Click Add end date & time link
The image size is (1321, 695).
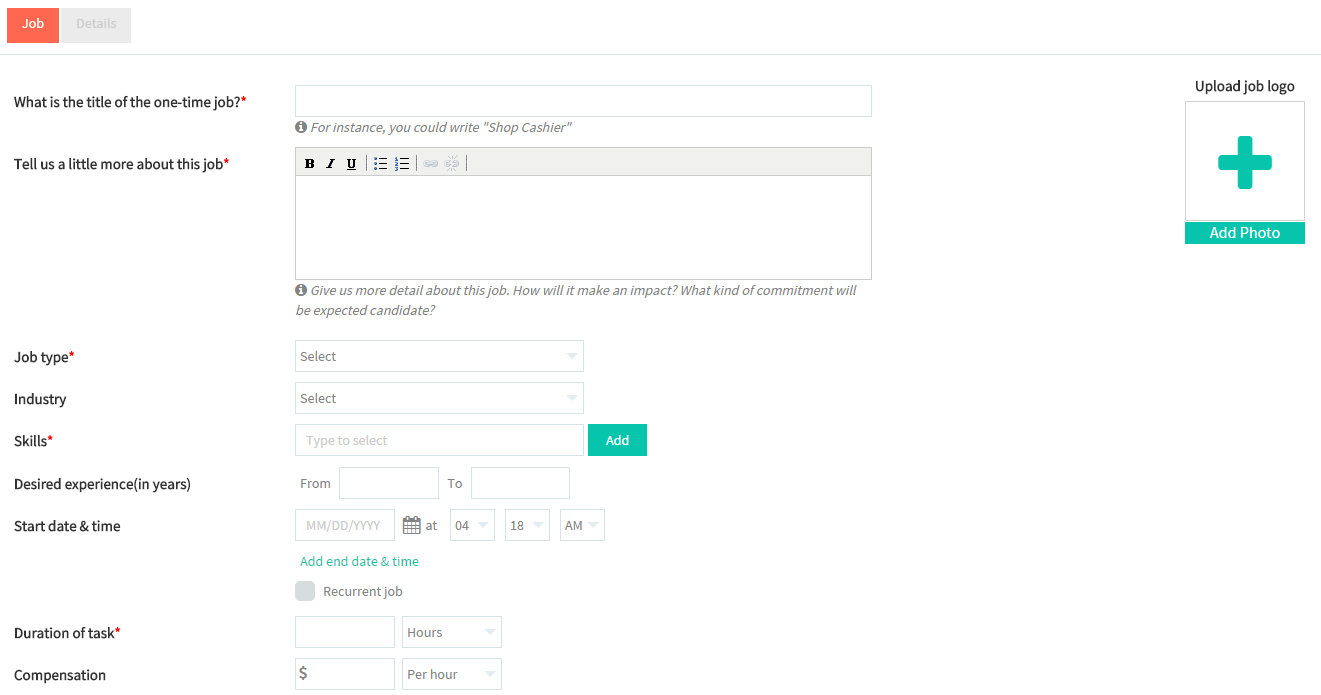point(359,561)
